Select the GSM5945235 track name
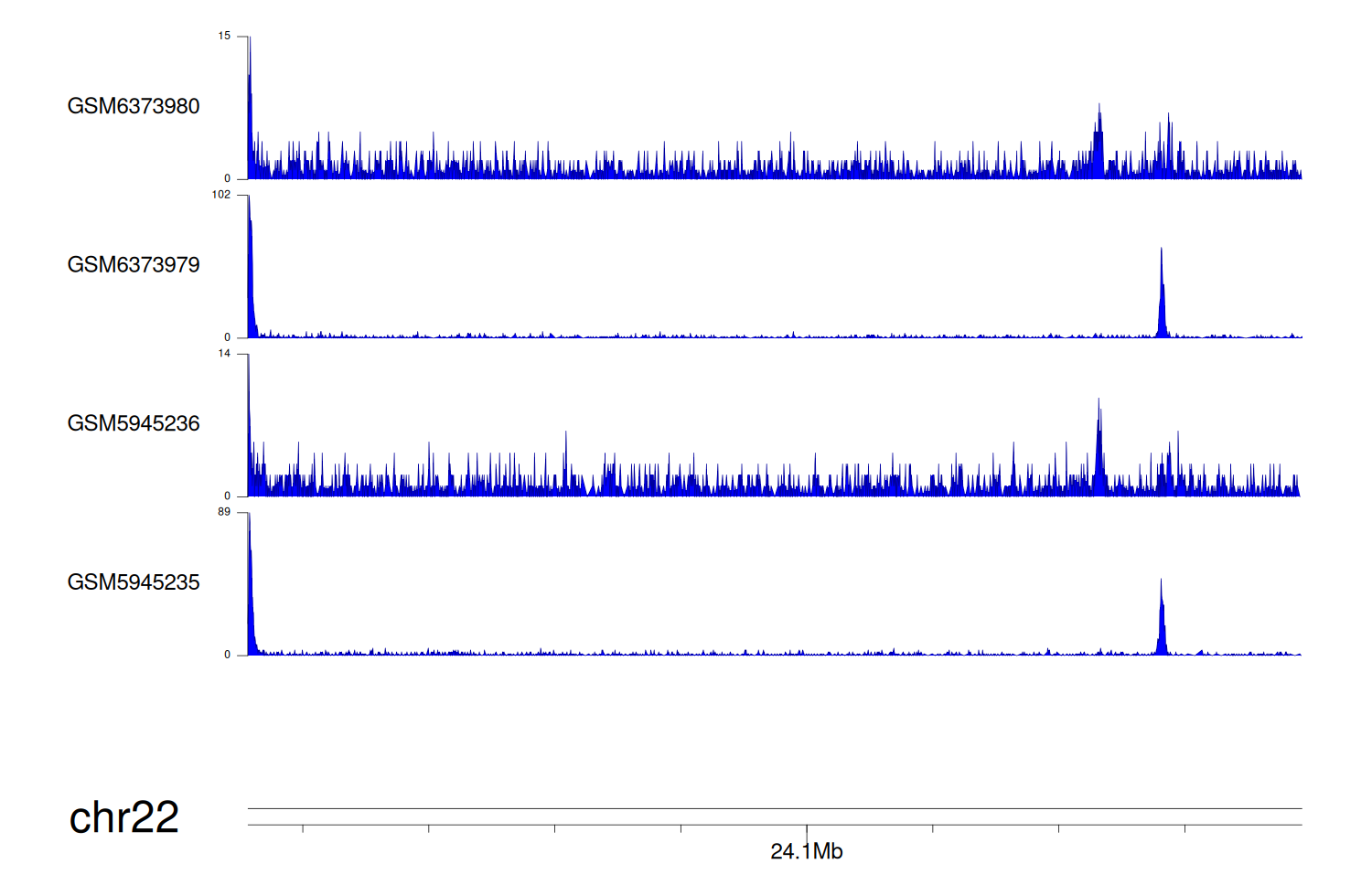 coord(134,582)
